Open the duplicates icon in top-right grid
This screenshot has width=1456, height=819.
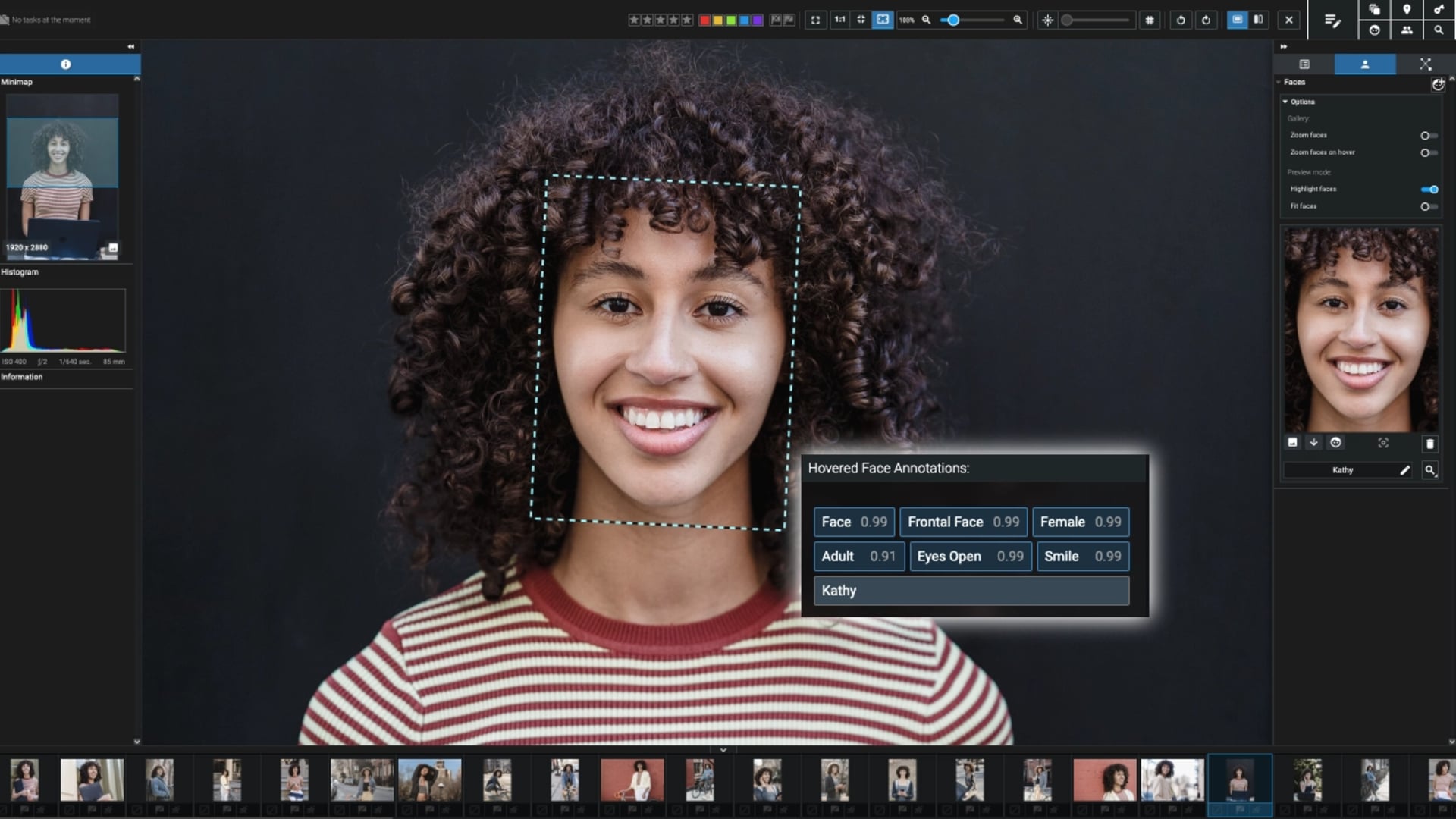[x=1374, y=9]
